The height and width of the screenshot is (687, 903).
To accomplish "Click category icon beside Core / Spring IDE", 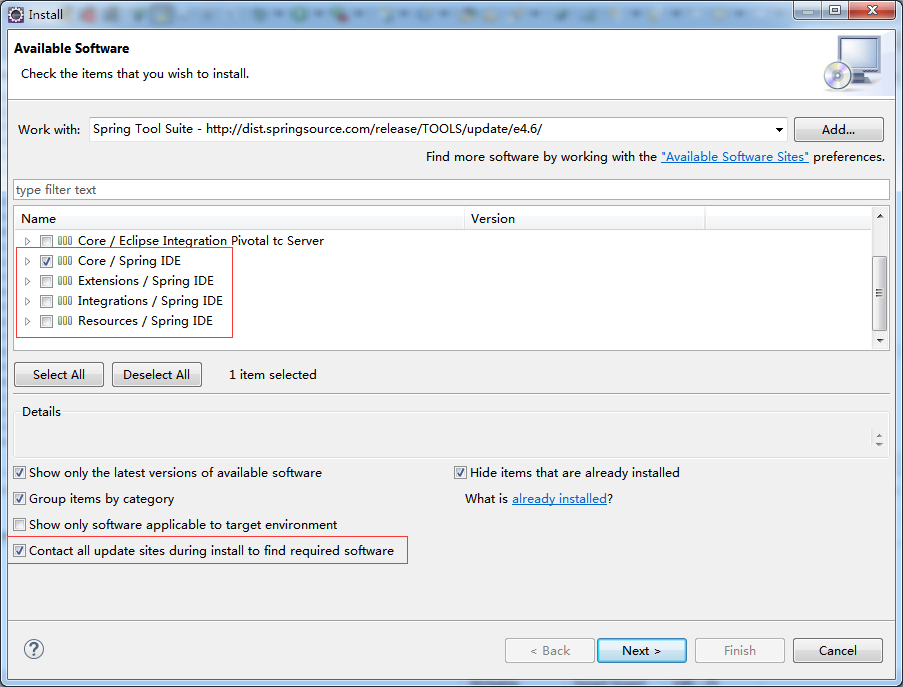I will [x=65, y=261].
